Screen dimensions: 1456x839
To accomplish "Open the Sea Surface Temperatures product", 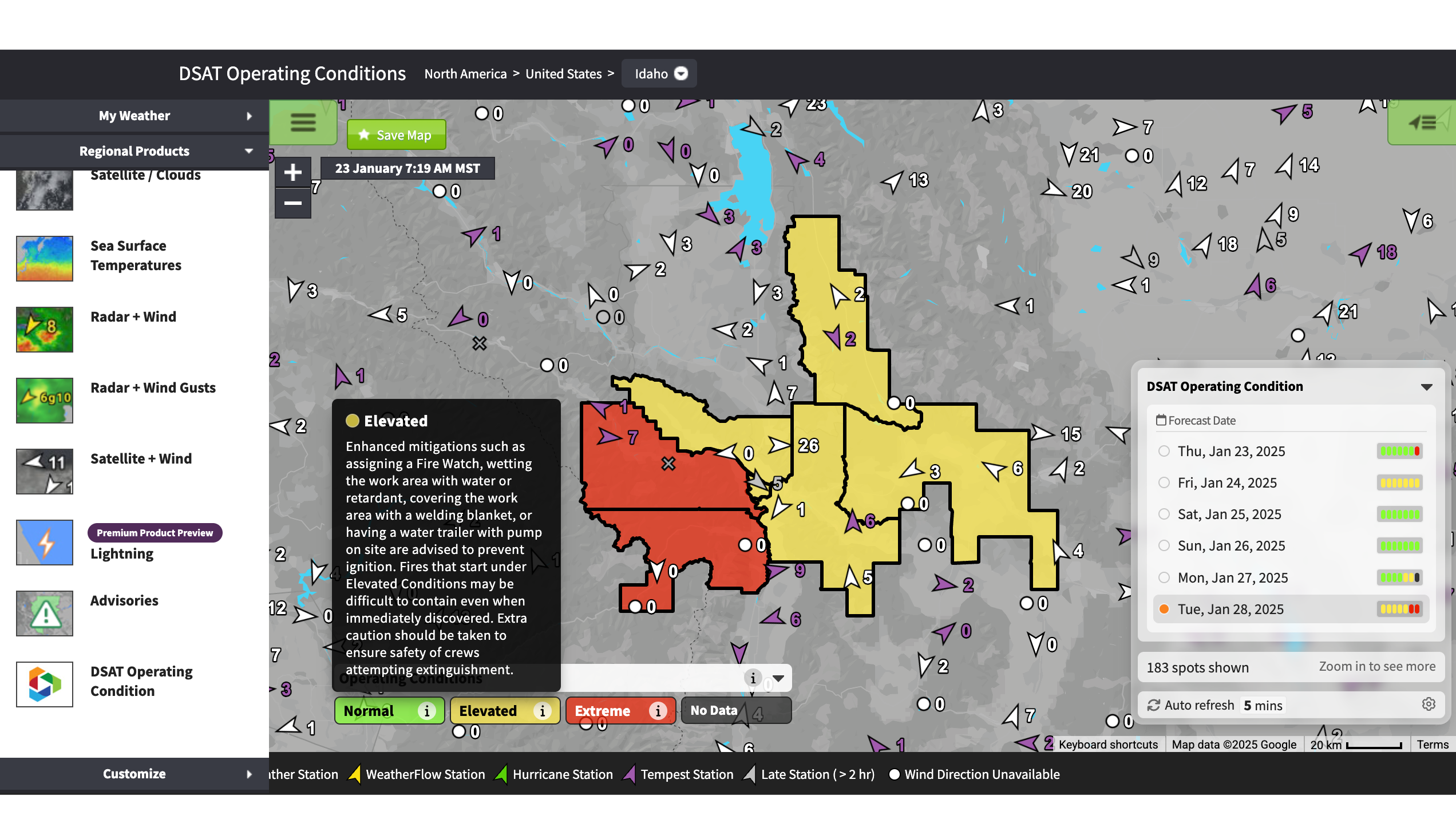I will coord(136,255).
